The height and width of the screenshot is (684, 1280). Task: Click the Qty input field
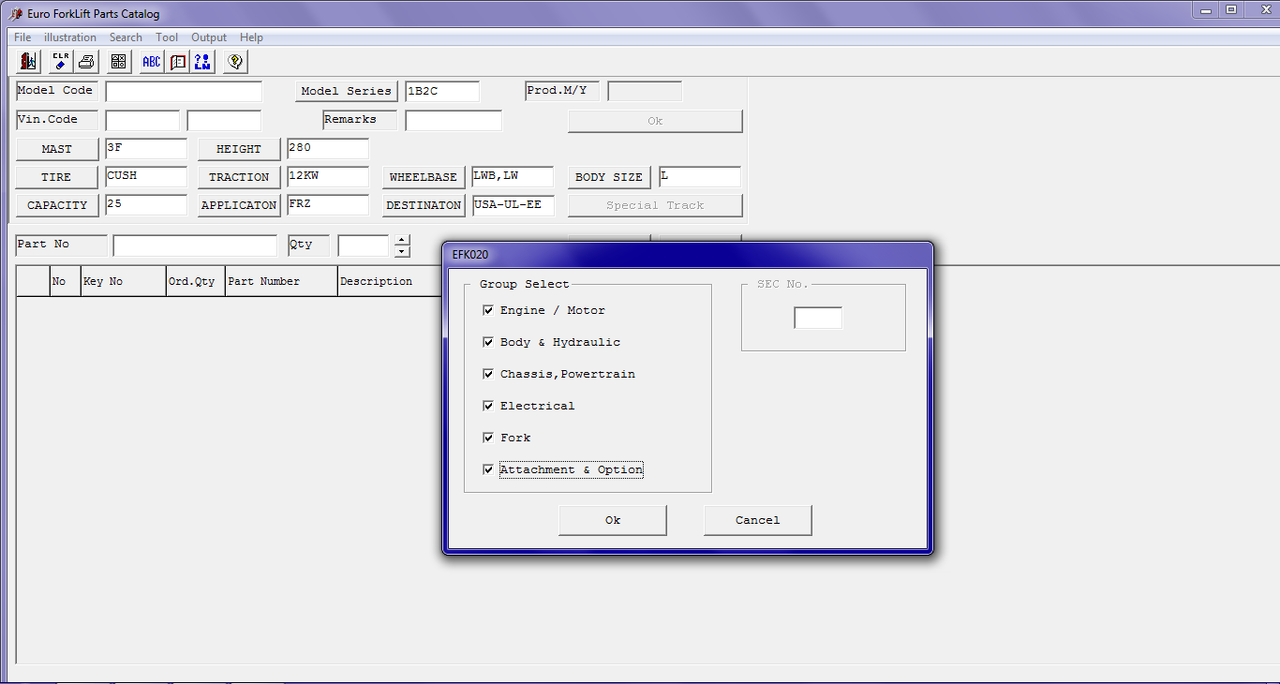364,245
